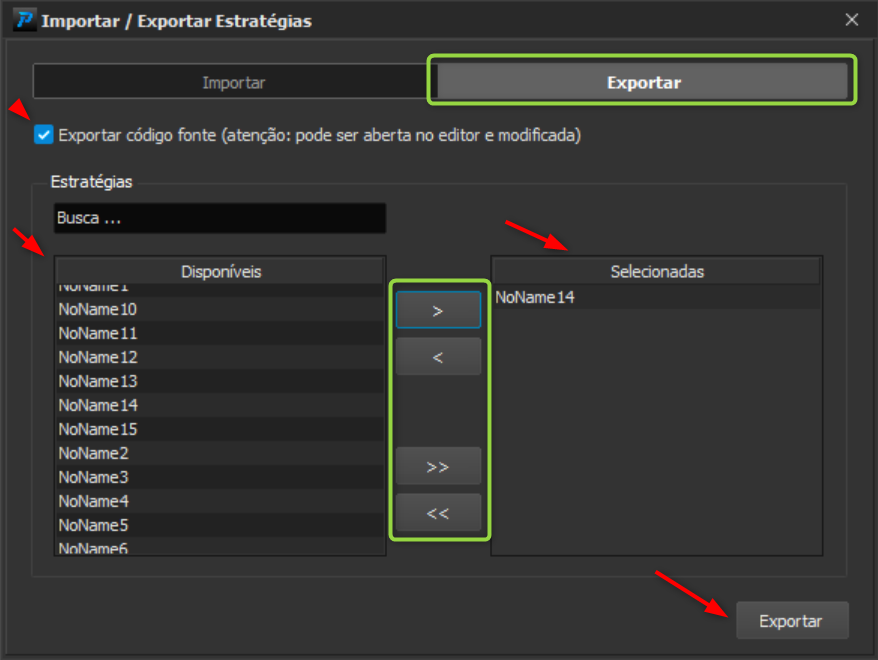Click the move-left '<' transfer icon
The width and height of the screenshot is (878, 660).
pos(437,355)
